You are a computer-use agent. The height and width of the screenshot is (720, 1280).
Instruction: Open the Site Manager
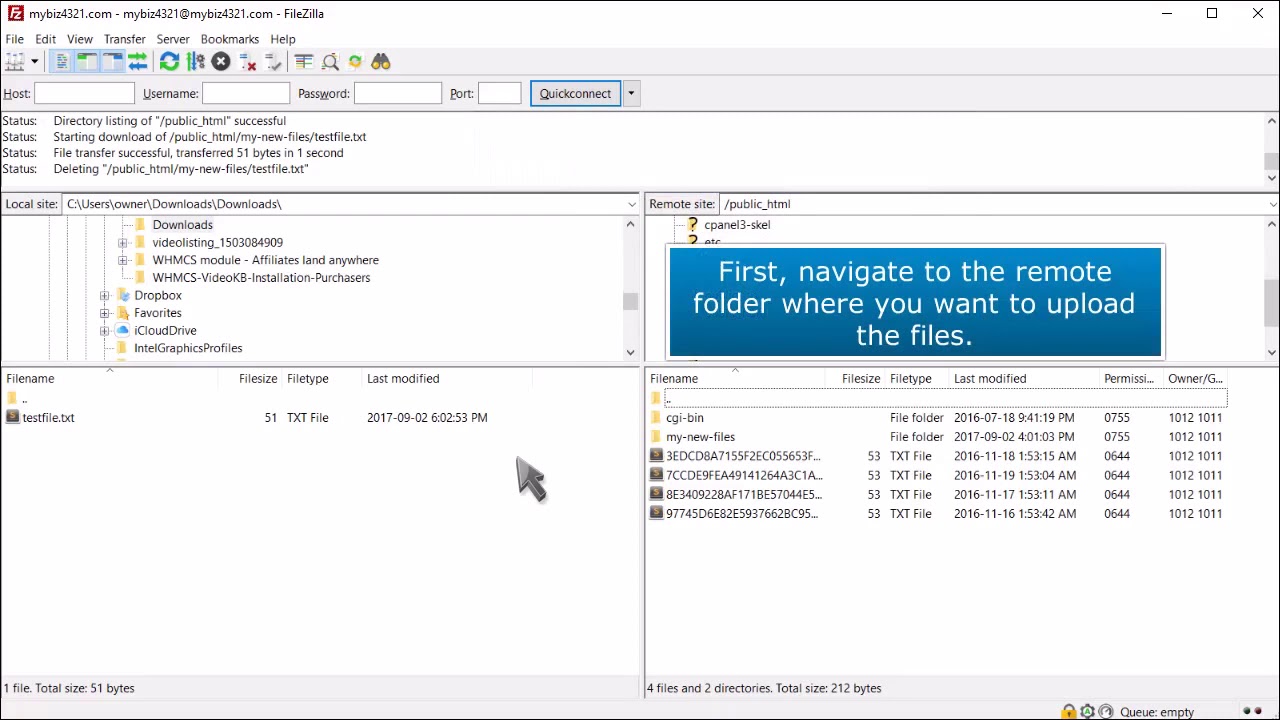tap(14, 62)
